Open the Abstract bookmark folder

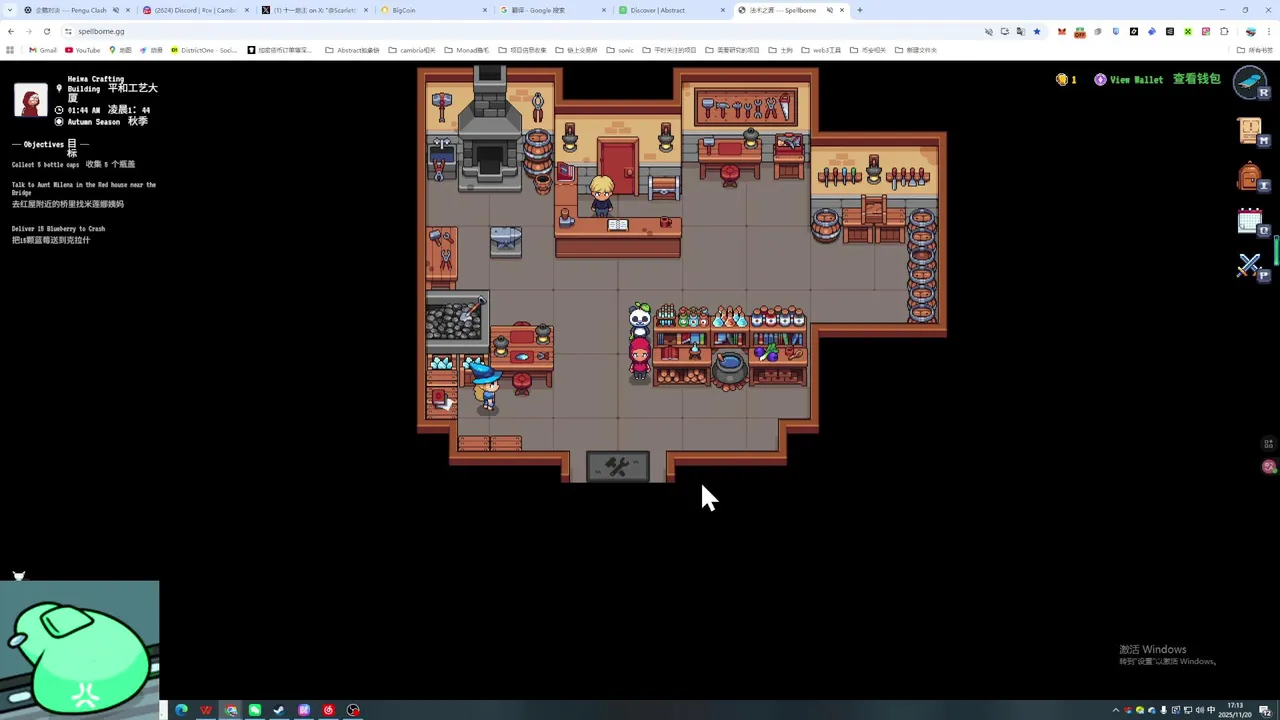(353, 50)
